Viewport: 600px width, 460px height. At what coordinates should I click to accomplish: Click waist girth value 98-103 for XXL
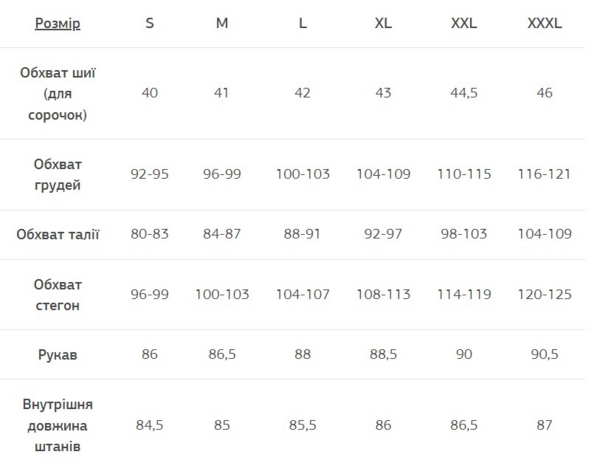tap(464, 235)
